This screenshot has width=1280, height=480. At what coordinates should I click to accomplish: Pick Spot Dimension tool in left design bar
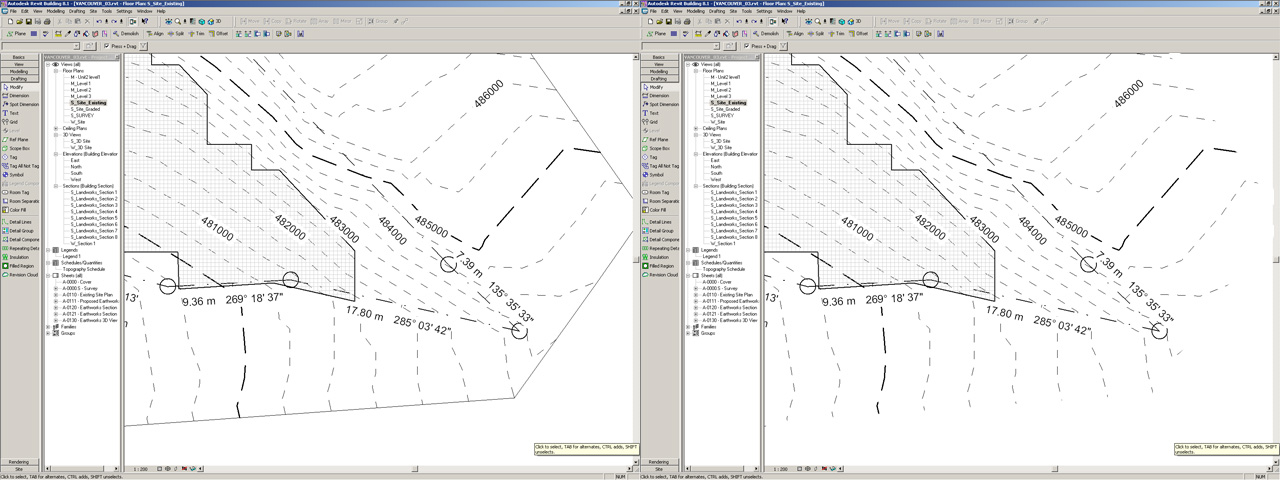pos(22,104)
